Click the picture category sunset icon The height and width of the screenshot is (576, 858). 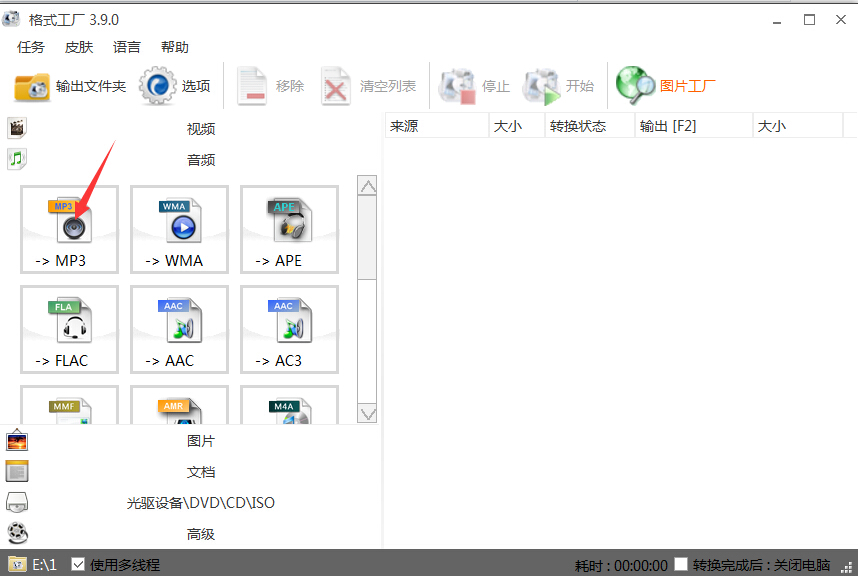tap(17, 440)
